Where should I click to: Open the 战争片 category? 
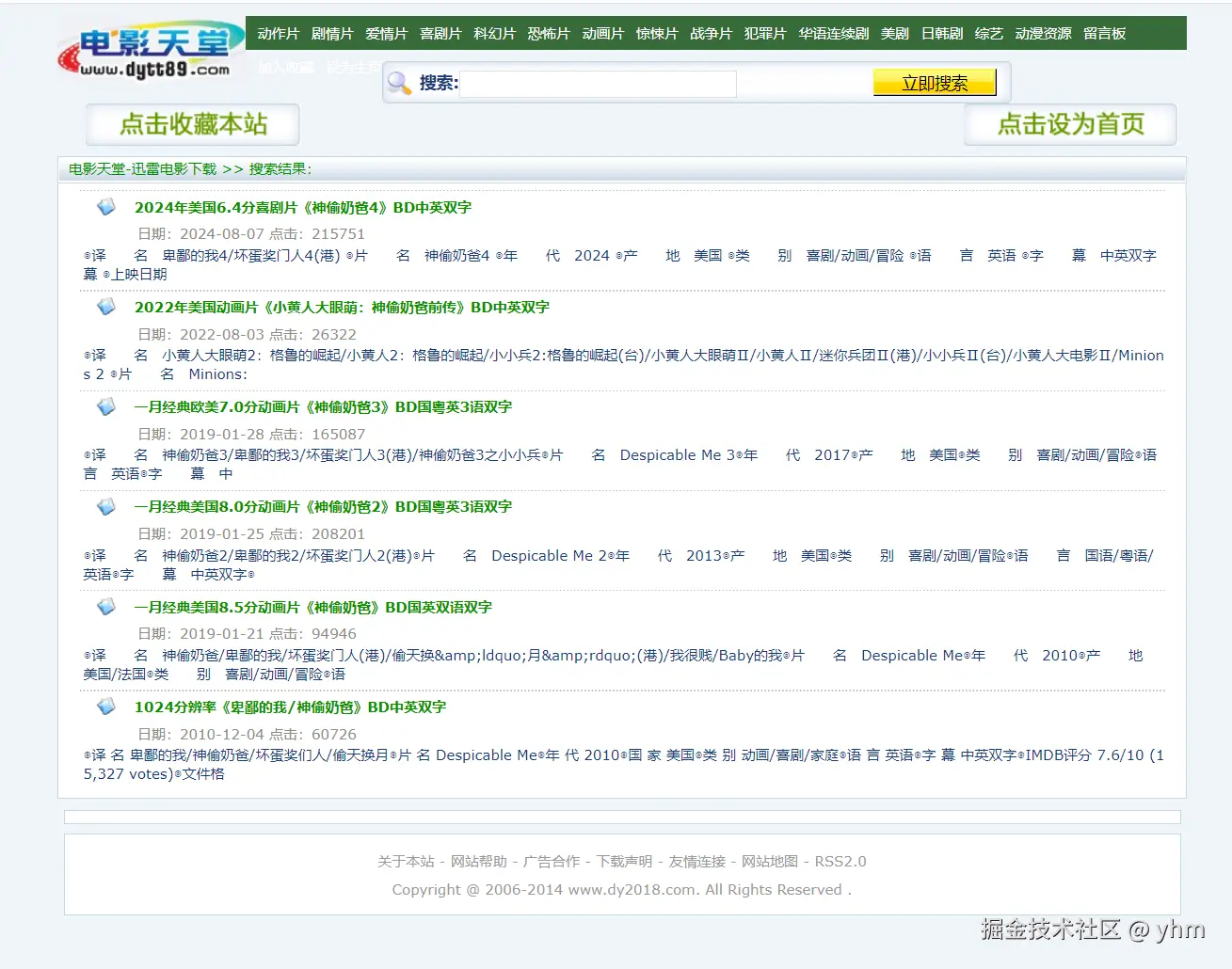(711, 33)
